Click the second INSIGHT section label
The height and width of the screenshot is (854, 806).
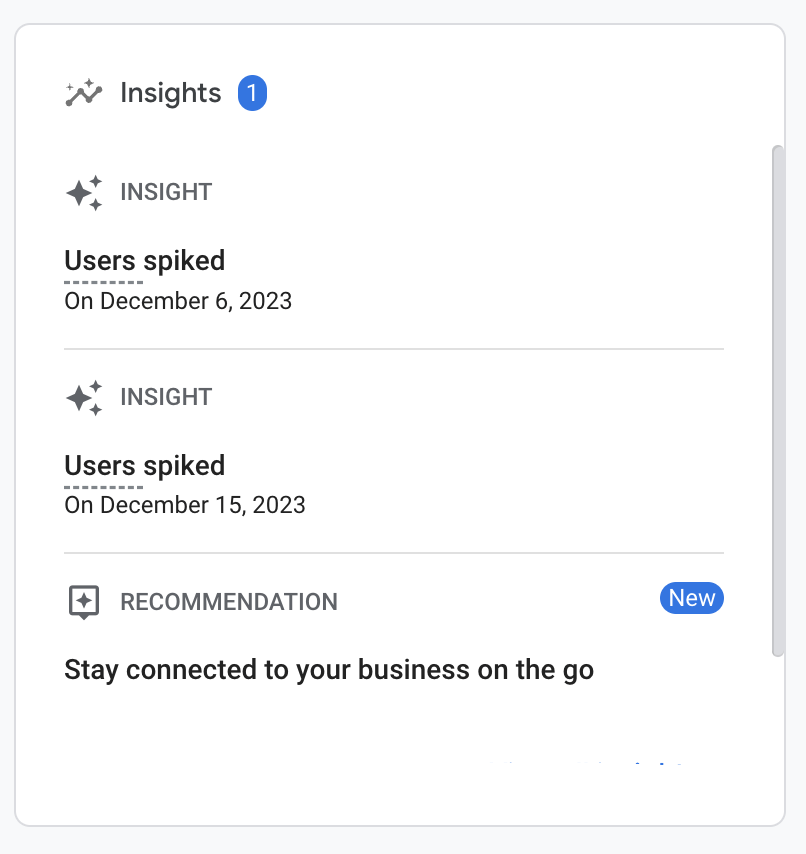pyautogui.click(x=166, y=397)
